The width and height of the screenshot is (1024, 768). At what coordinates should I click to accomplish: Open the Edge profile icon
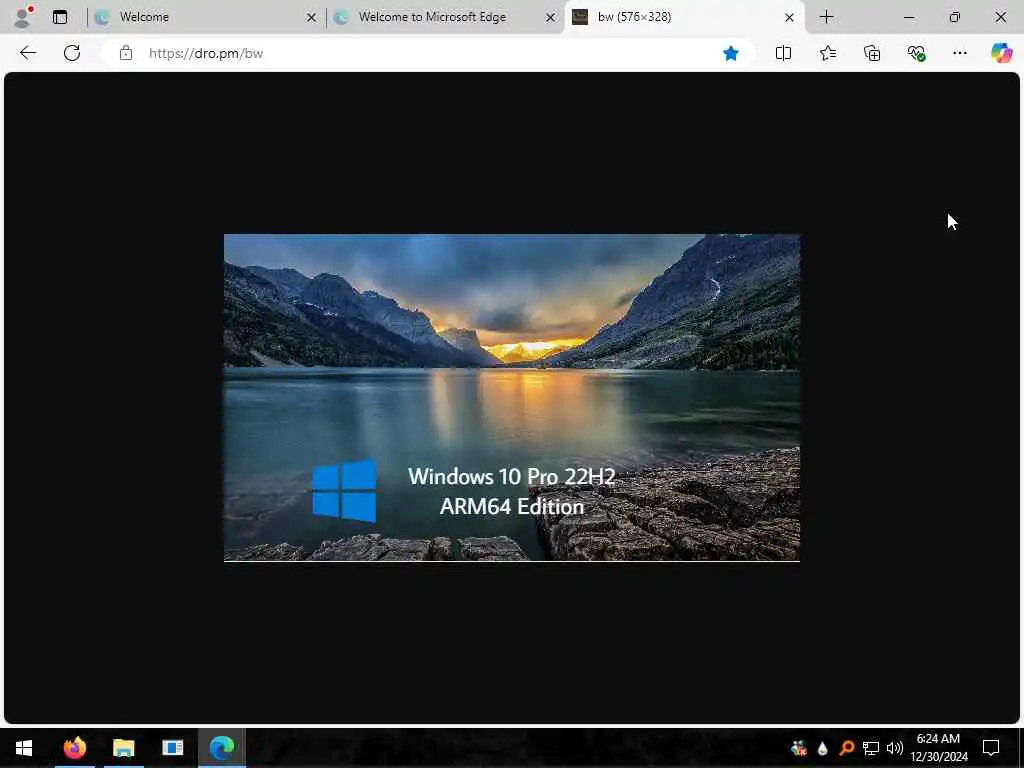(24, 17)
